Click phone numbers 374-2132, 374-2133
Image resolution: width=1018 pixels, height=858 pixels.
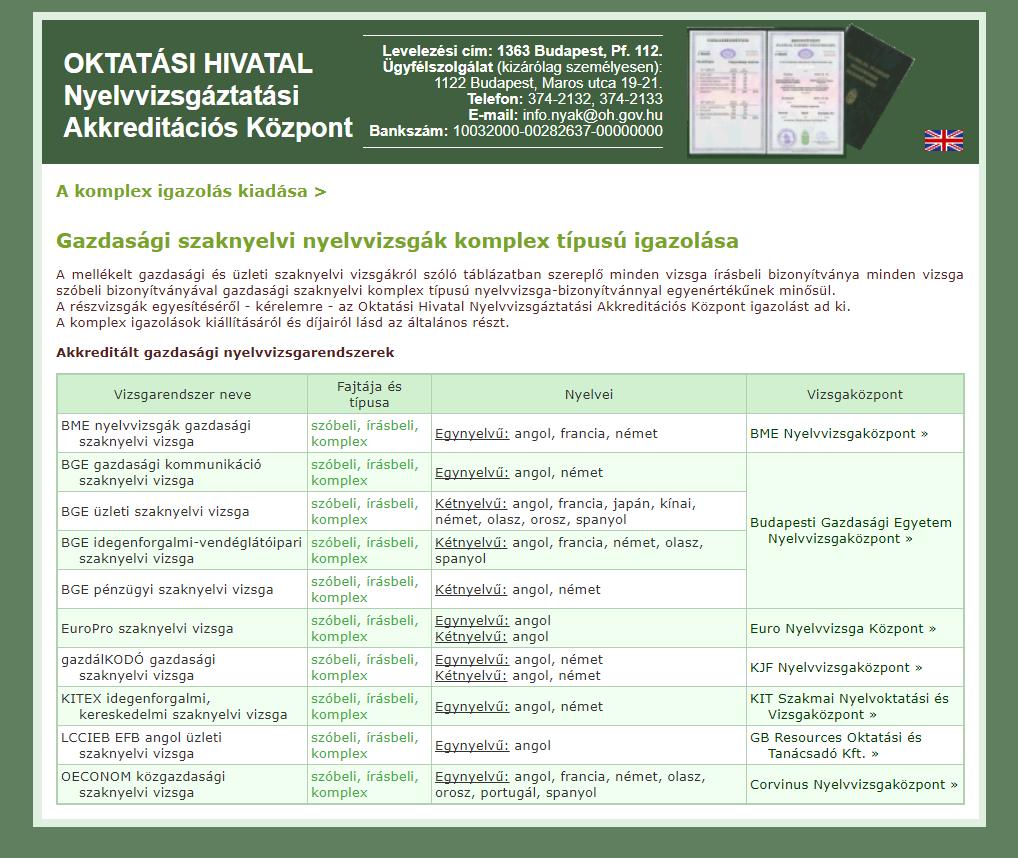595,99
